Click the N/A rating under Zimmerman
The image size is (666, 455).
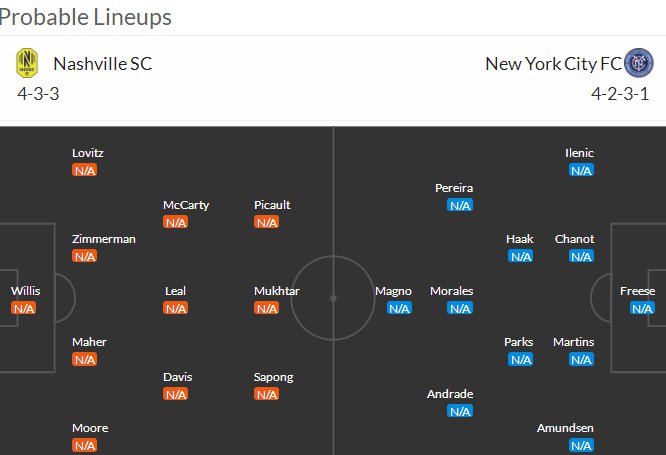[x=85, y=256]
